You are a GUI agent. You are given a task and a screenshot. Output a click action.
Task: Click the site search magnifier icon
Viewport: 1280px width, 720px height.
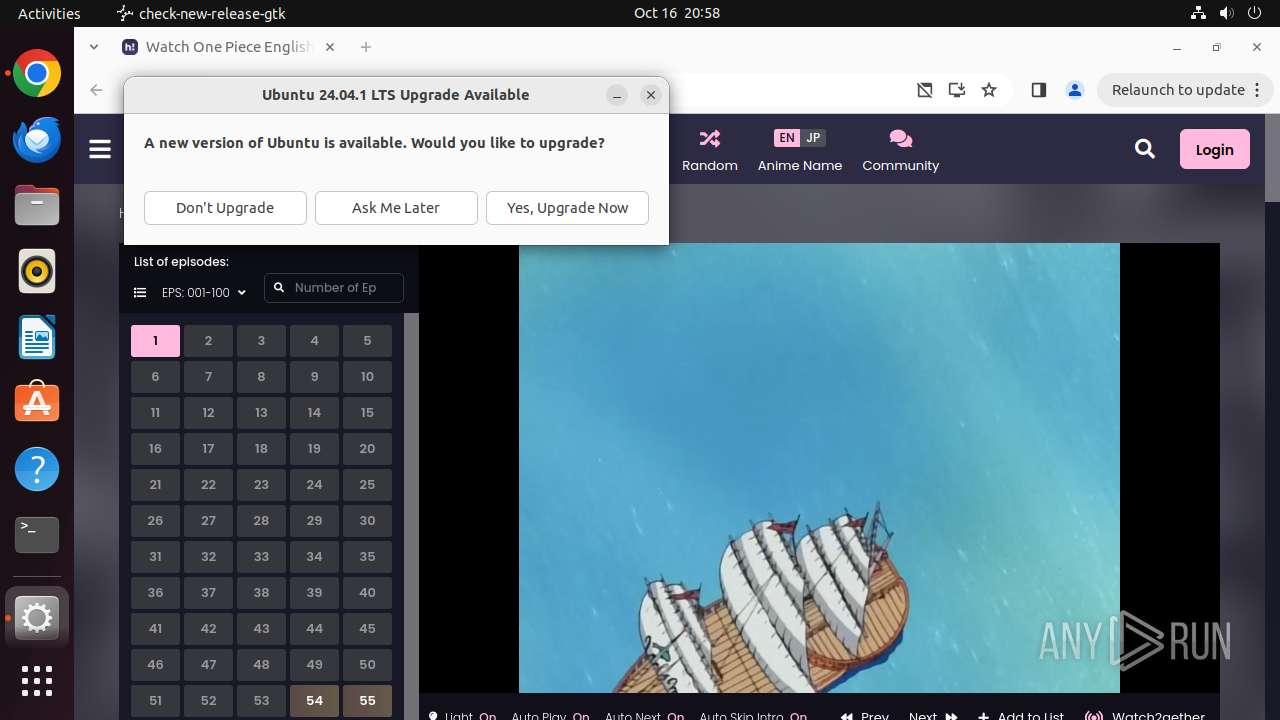click(x=1145, y=149)
